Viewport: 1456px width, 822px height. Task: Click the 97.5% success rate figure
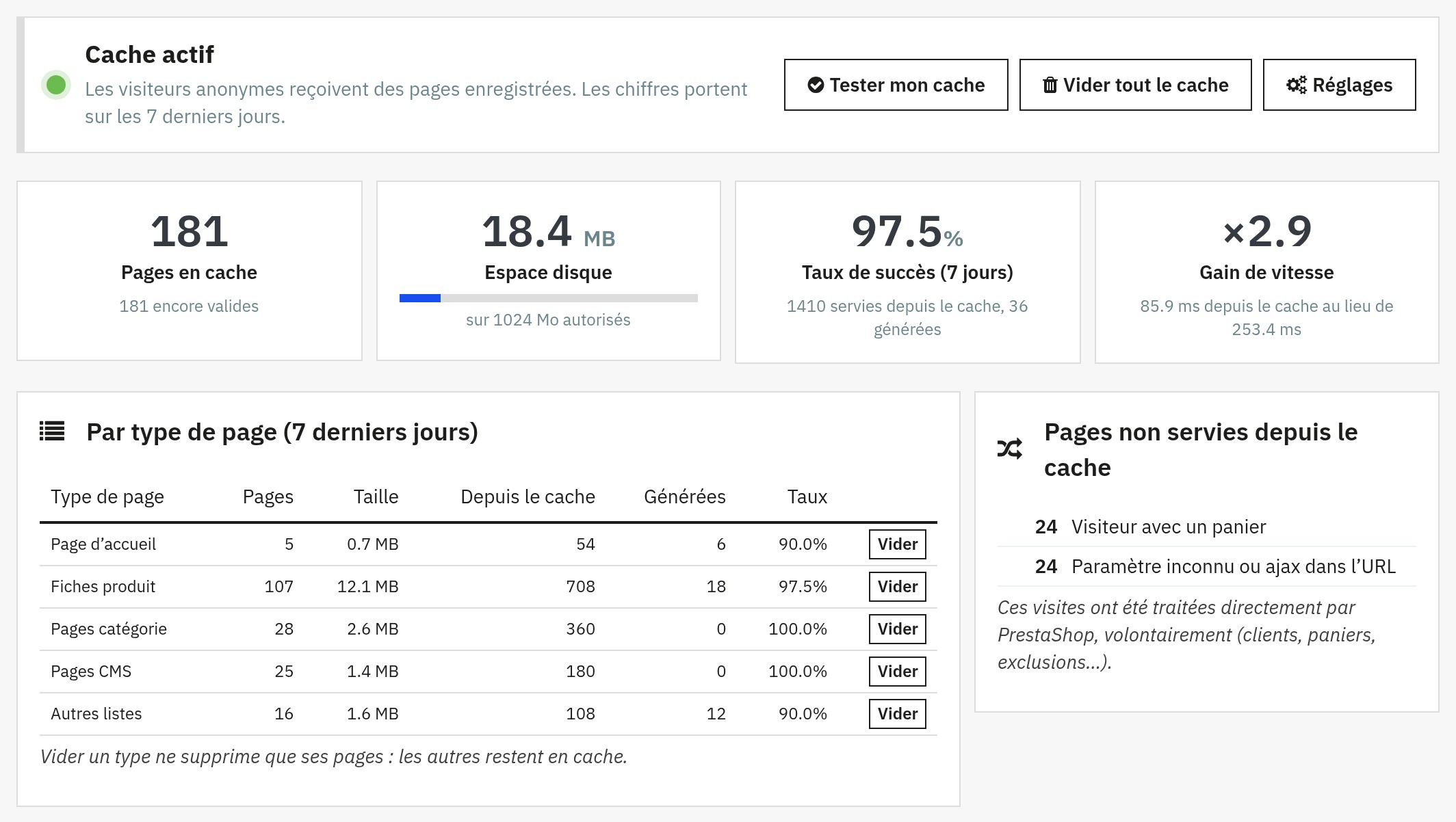coord(907,231)
